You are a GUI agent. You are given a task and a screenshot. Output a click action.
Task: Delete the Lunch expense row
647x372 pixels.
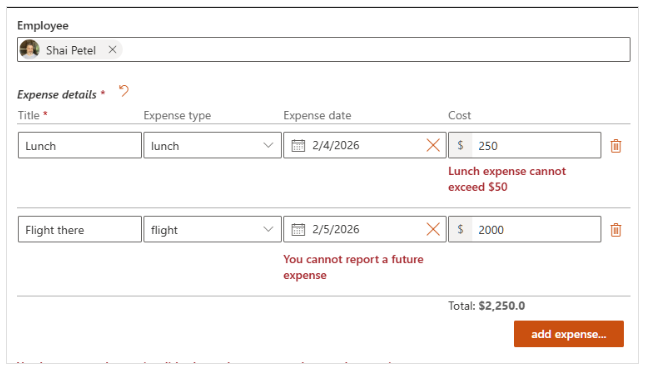616,146
